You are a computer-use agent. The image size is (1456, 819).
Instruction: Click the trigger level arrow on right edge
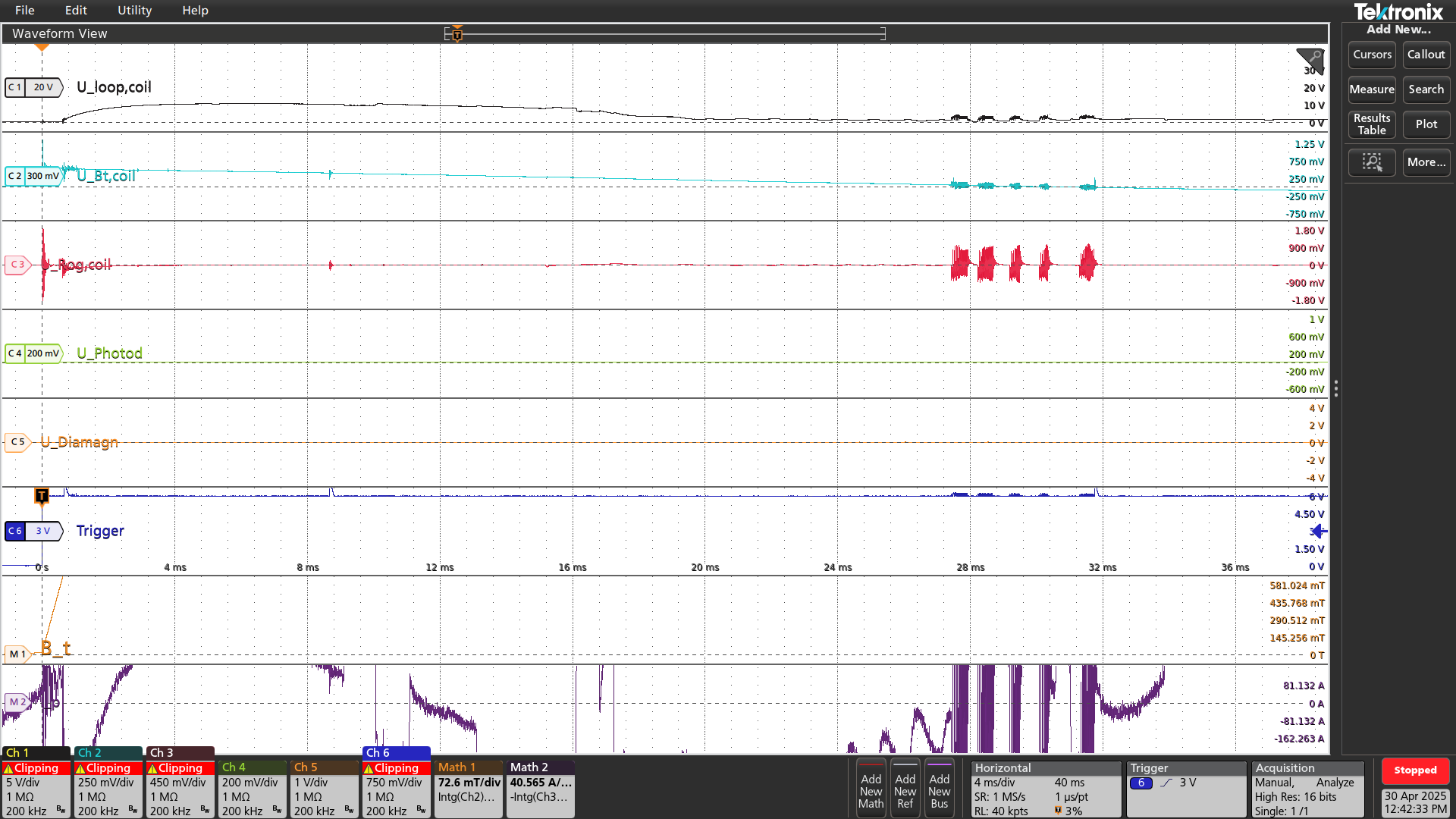point(1319,531)
